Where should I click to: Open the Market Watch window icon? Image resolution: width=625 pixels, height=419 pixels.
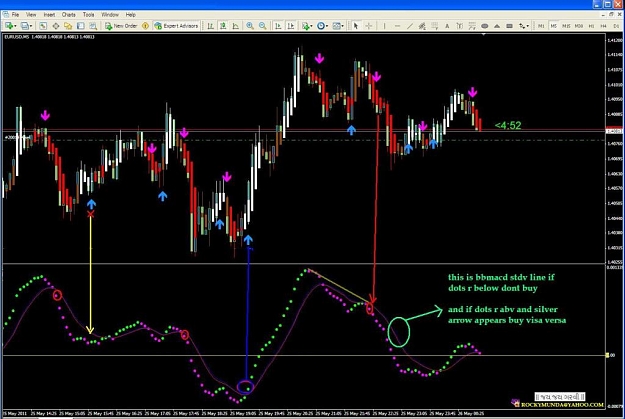pos(43,26)
